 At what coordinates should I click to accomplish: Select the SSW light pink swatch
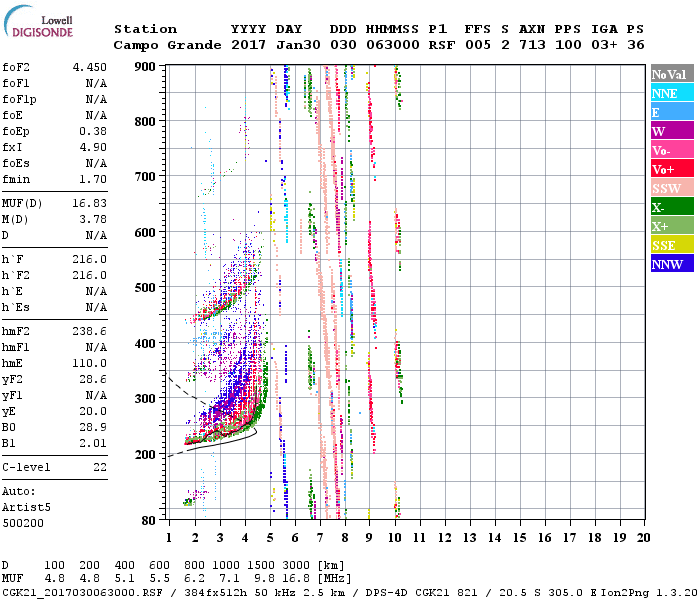tap(671, 188)
